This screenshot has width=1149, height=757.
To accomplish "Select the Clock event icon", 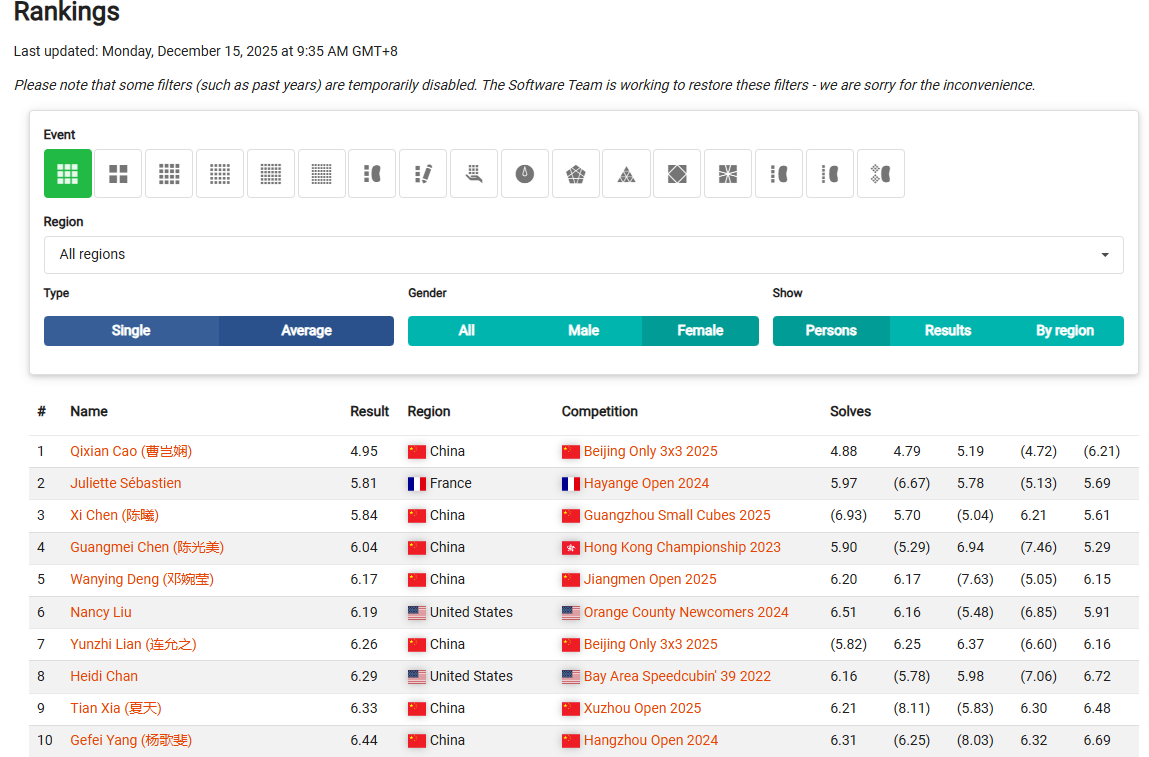I will tap(525, 174).
